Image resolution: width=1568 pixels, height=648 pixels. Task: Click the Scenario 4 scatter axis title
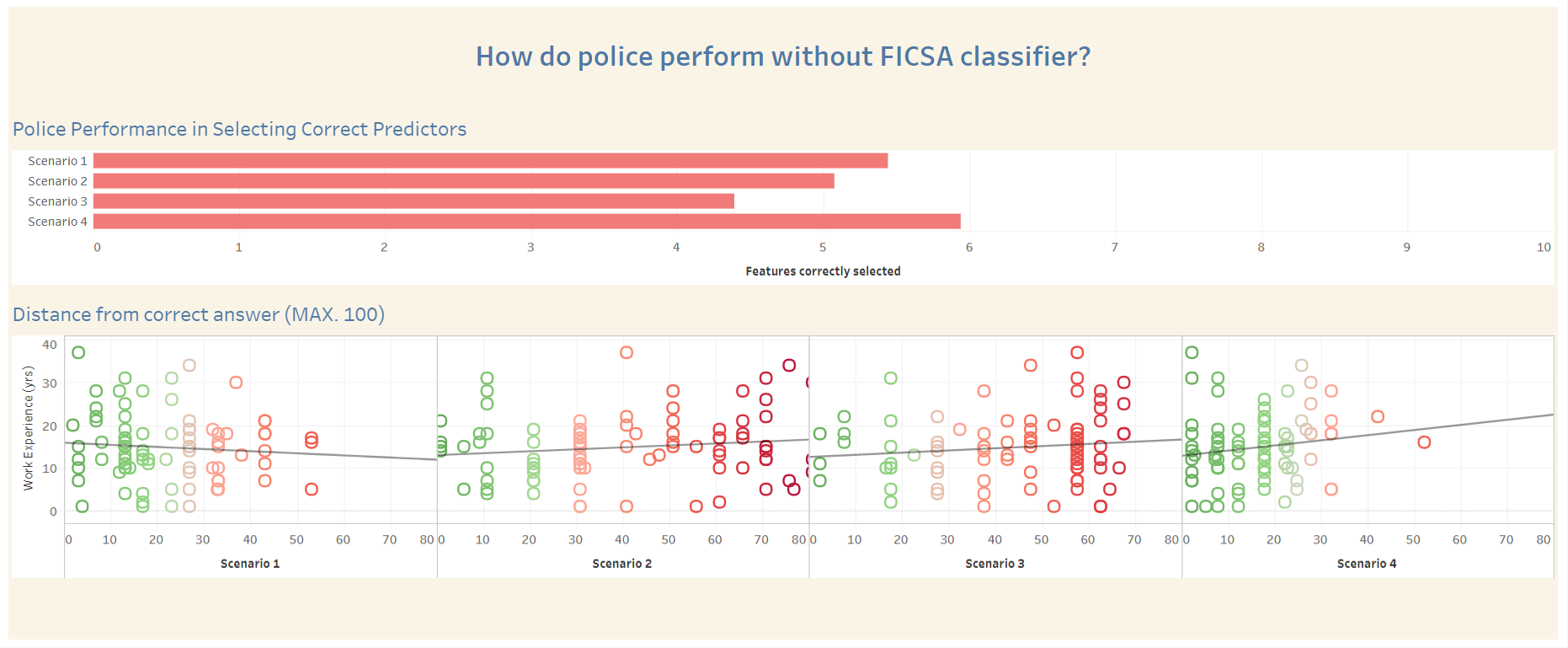pyautogui.click(x=1367, y=564)
